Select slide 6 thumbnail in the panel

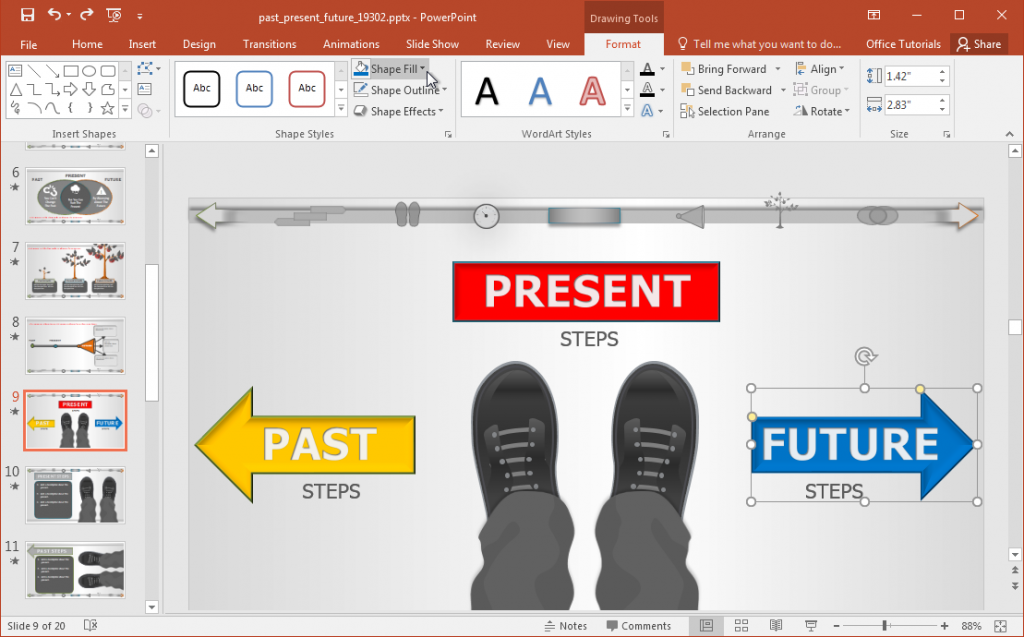(x=75, y=196)
